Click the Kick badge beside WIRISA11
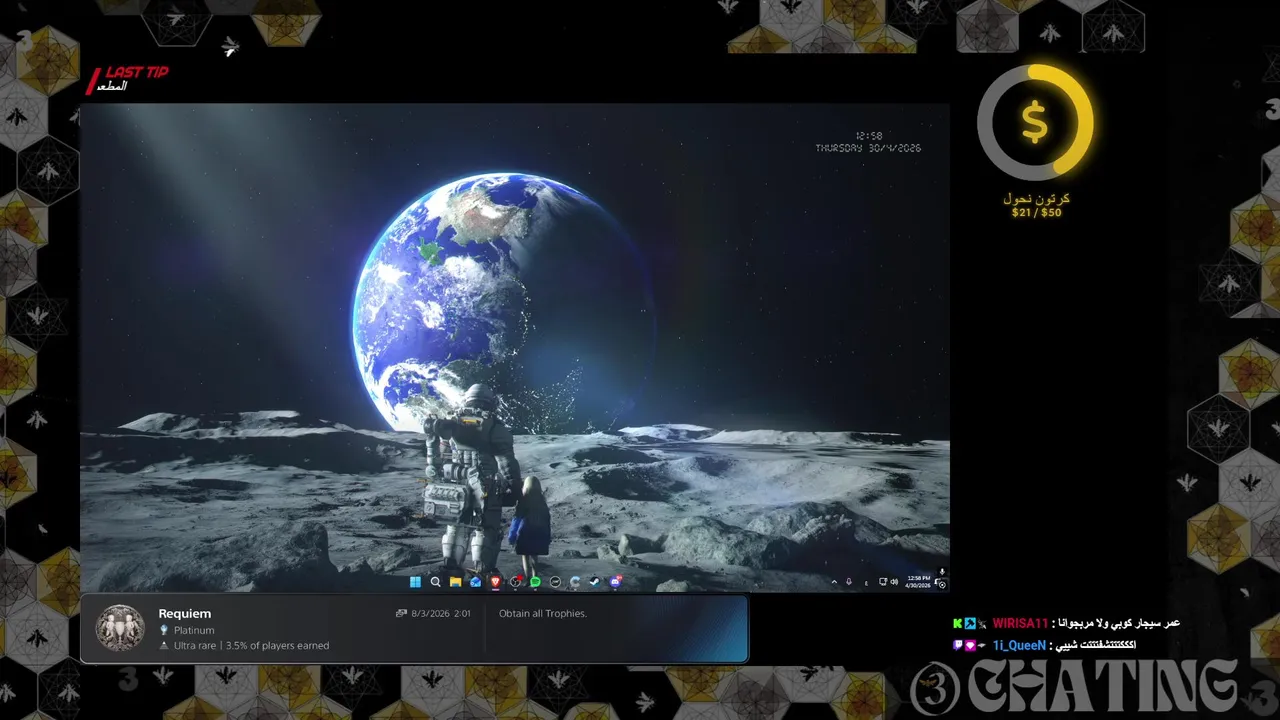Screen dimensions: 1280x720 tap(958, 623)
